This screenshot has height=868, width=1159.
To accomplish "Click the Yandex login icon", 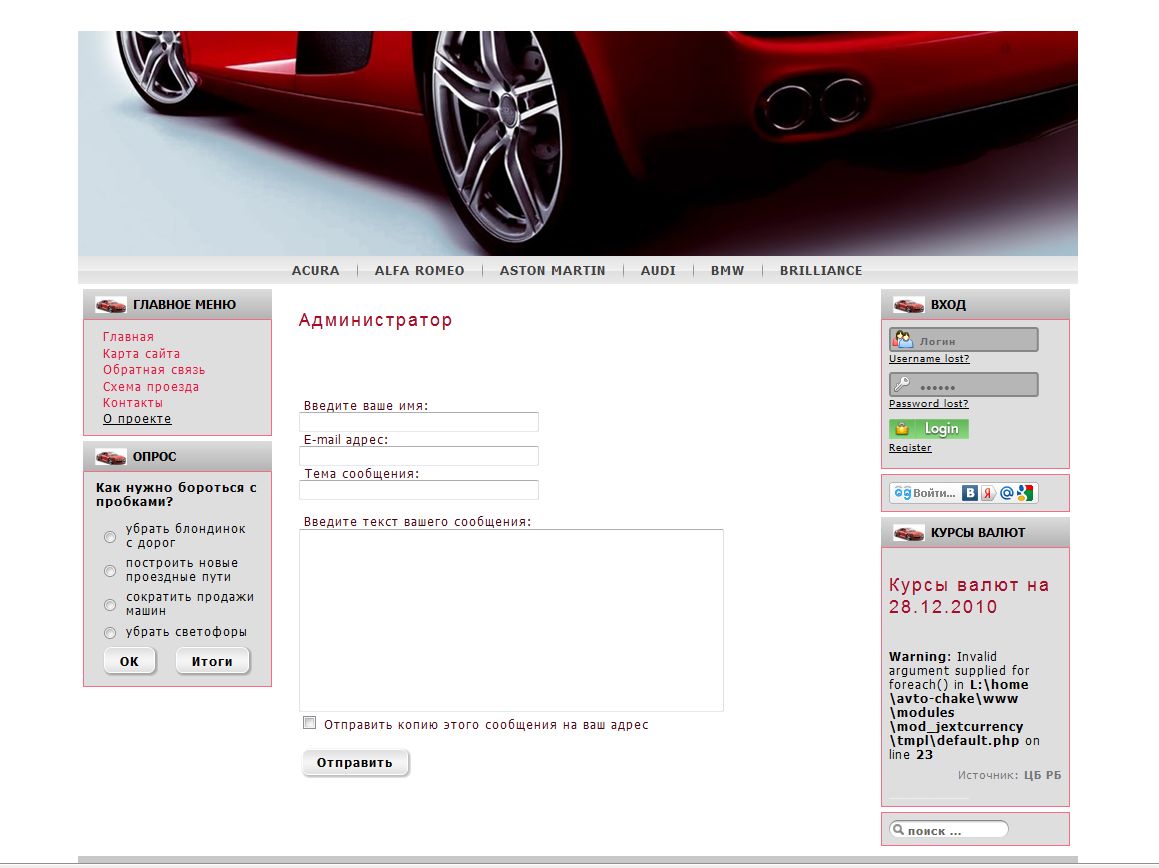I will [988, 493].
